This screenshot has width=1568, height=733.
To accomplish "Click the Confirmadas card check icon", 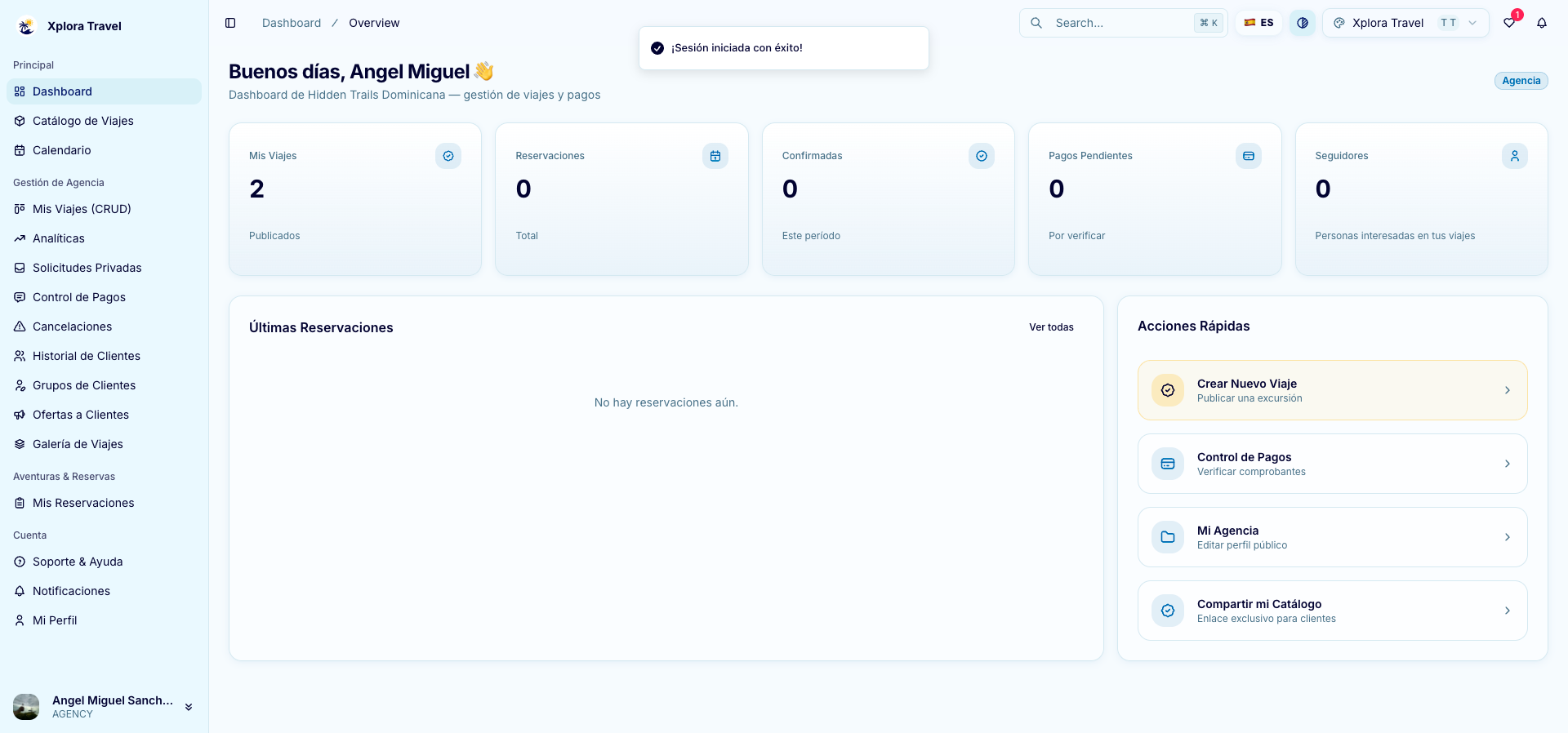I will pos(982,156).
